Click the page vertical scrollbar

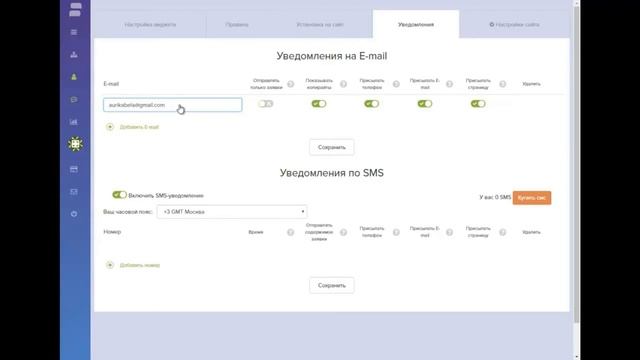click(576, 163)
